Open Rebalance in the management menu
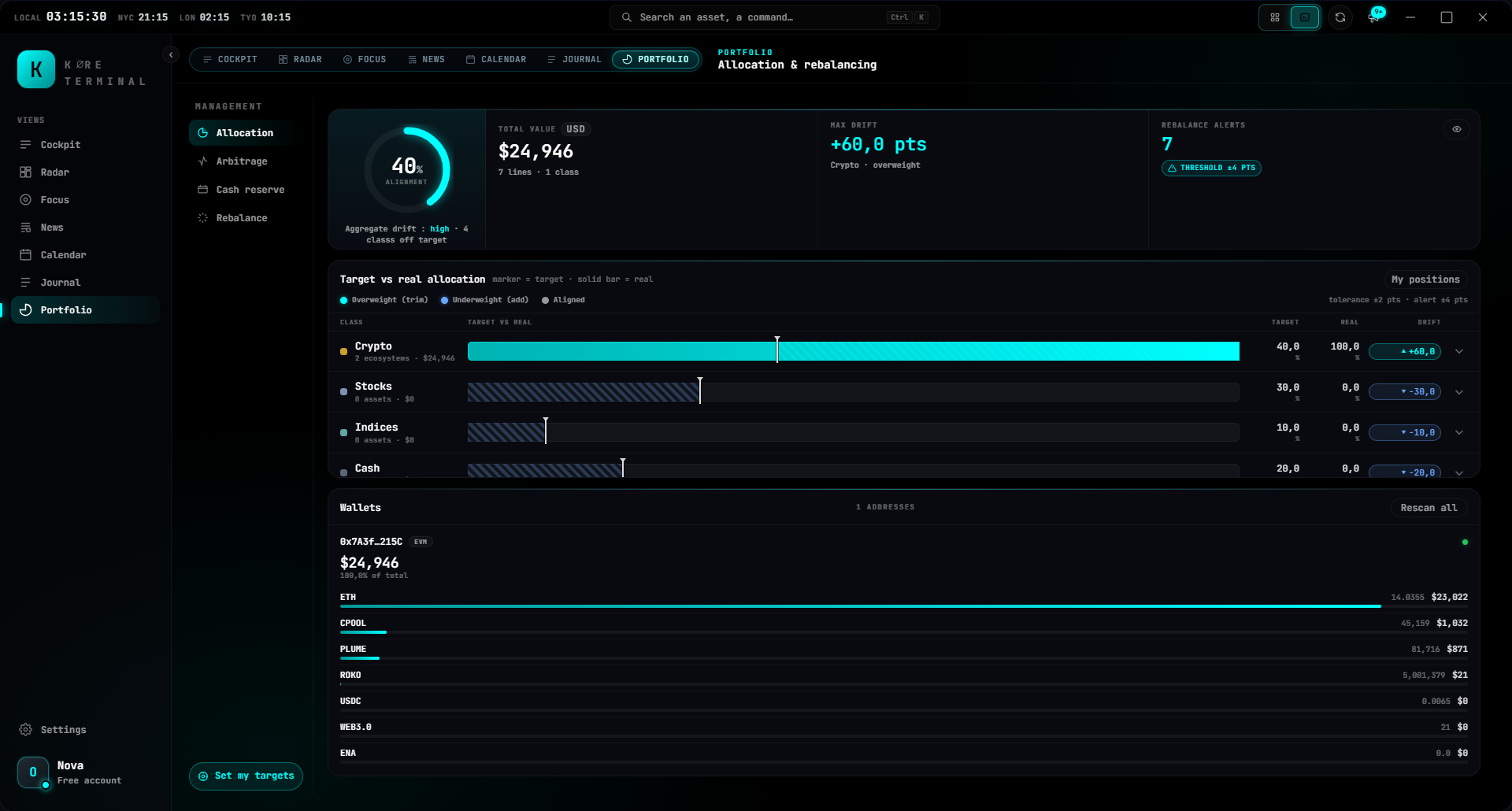 244,218
